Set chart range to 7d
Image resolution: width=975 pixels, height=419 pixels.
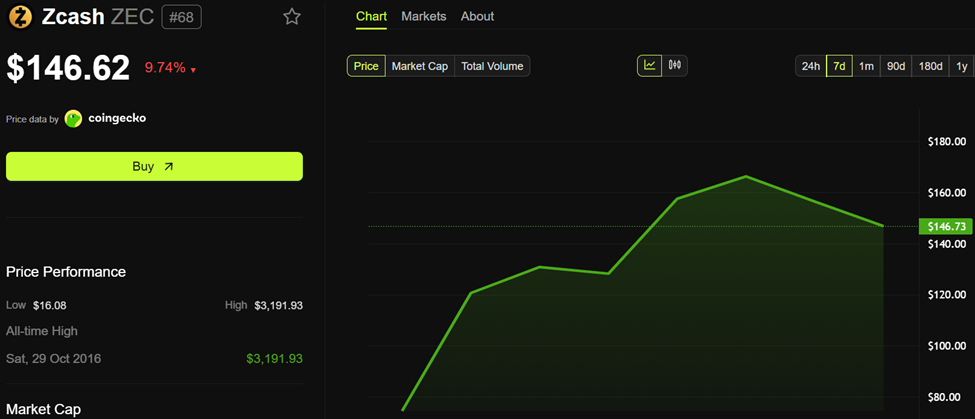(x=839, y=66)
